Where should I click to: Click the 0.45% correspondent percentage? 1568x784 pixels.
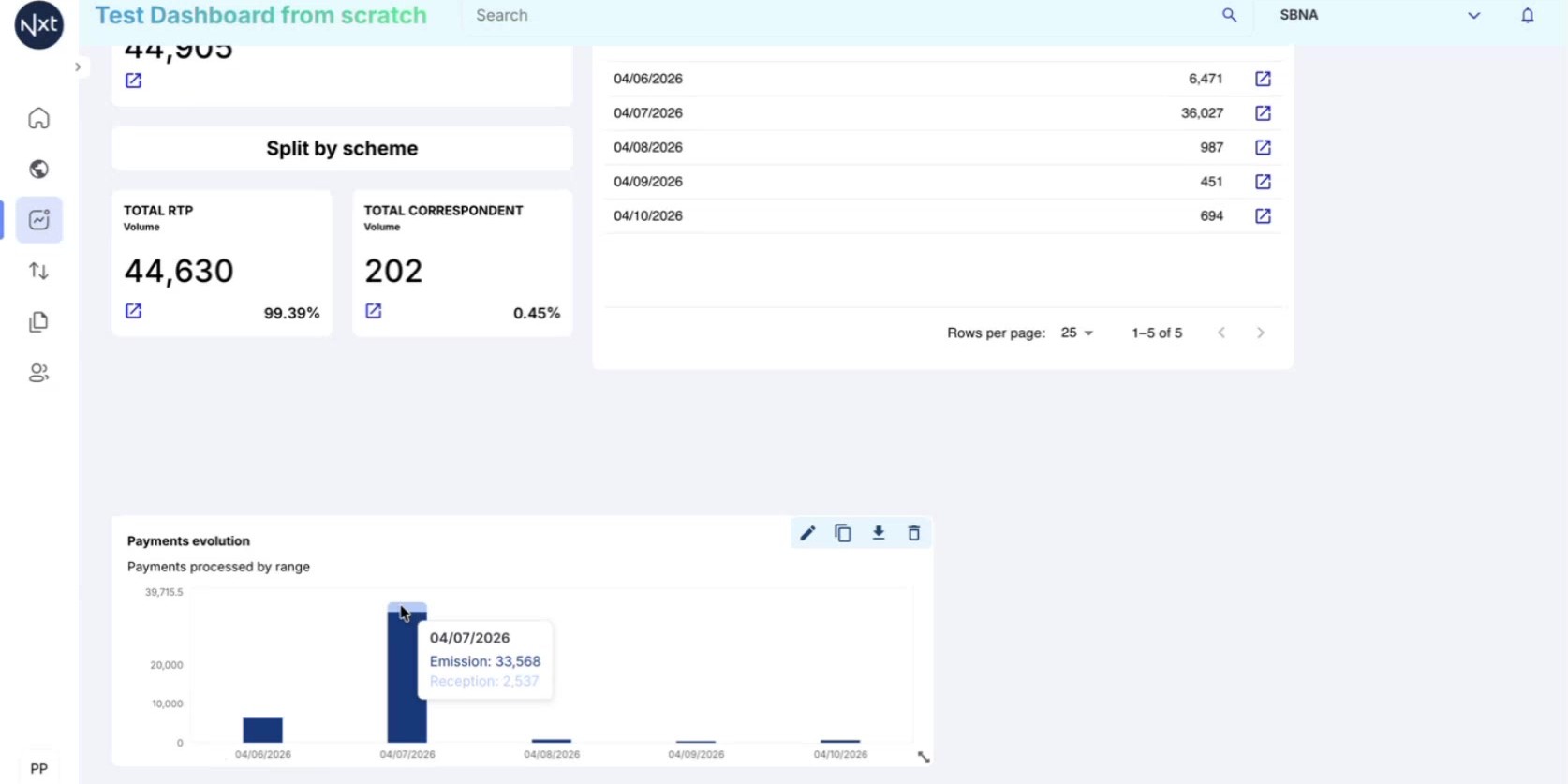(x=537, y=313)
